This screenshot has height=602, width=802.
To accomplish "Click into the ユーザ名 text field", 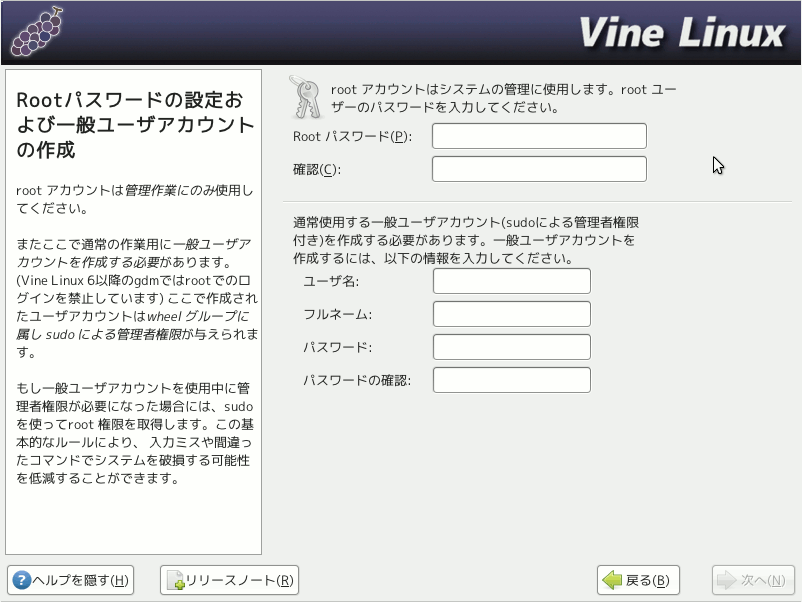I will click(x=511, y=281).
